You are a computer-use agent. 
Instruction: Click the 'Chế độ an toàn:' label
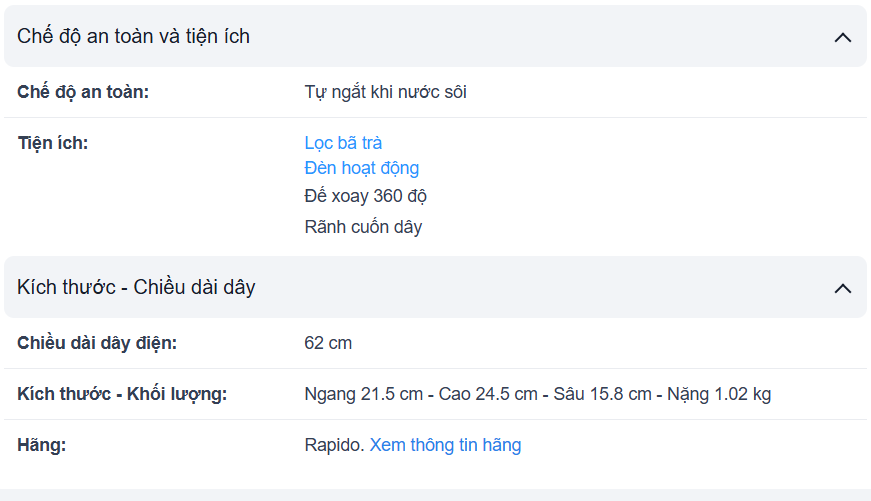[x=83, y=93]
